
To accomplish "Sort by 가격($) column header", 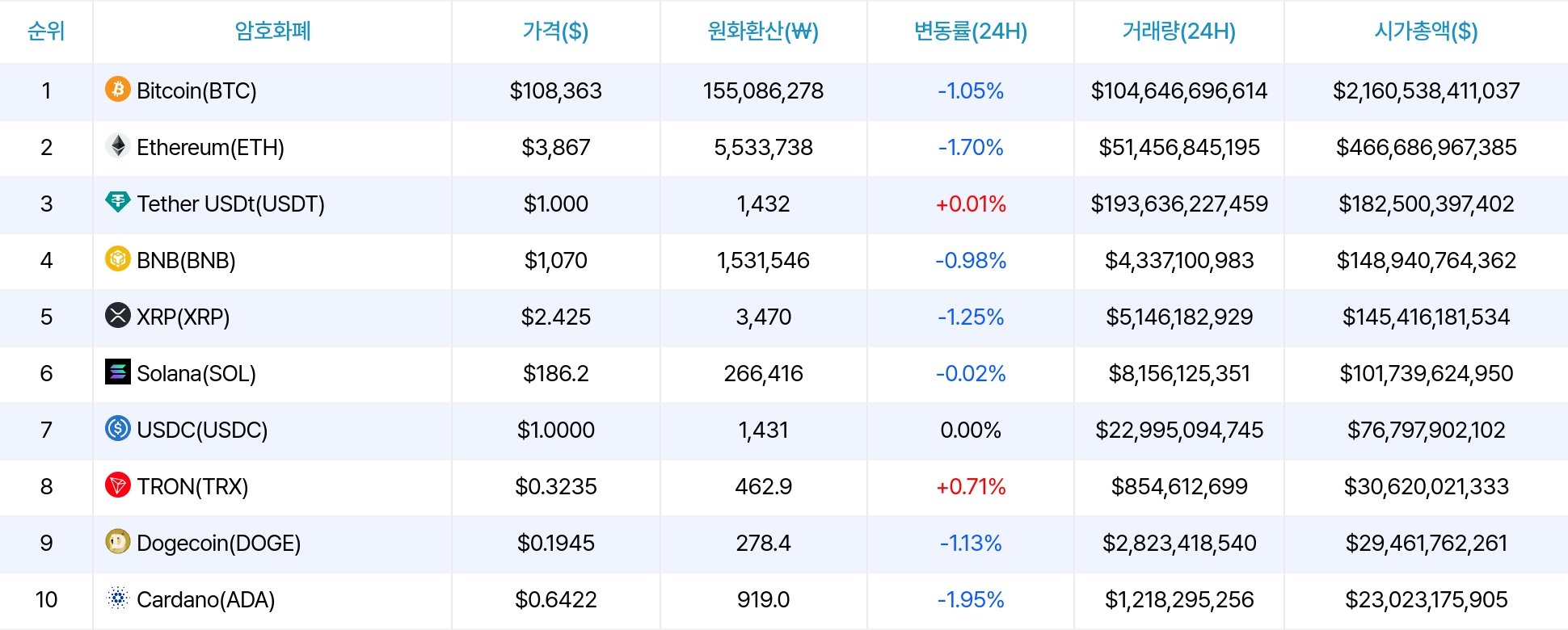I will (x=555, y=31).
